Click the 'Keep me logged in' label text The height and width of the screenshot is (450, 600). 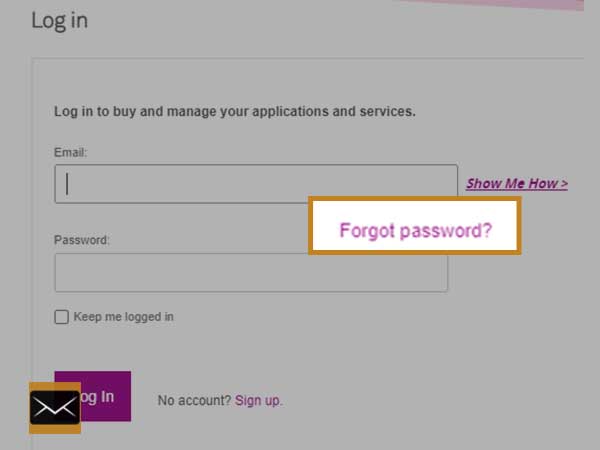(x=124, y=317)
